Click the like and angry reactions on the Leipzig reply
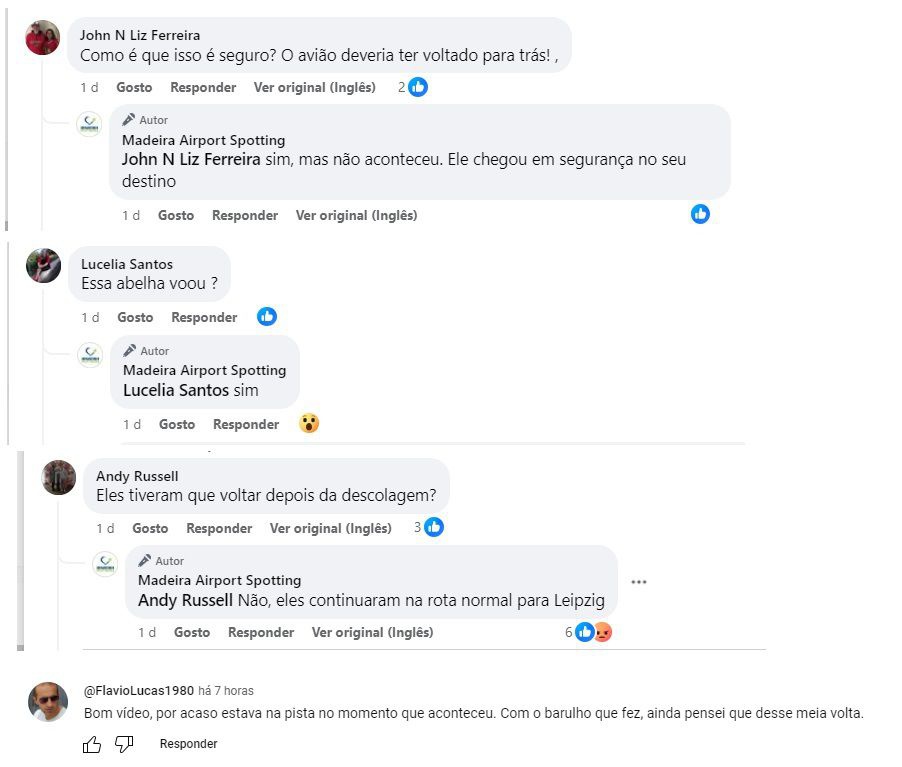The height and width of the screenshot is (767, 902). [x=593, y=632]
